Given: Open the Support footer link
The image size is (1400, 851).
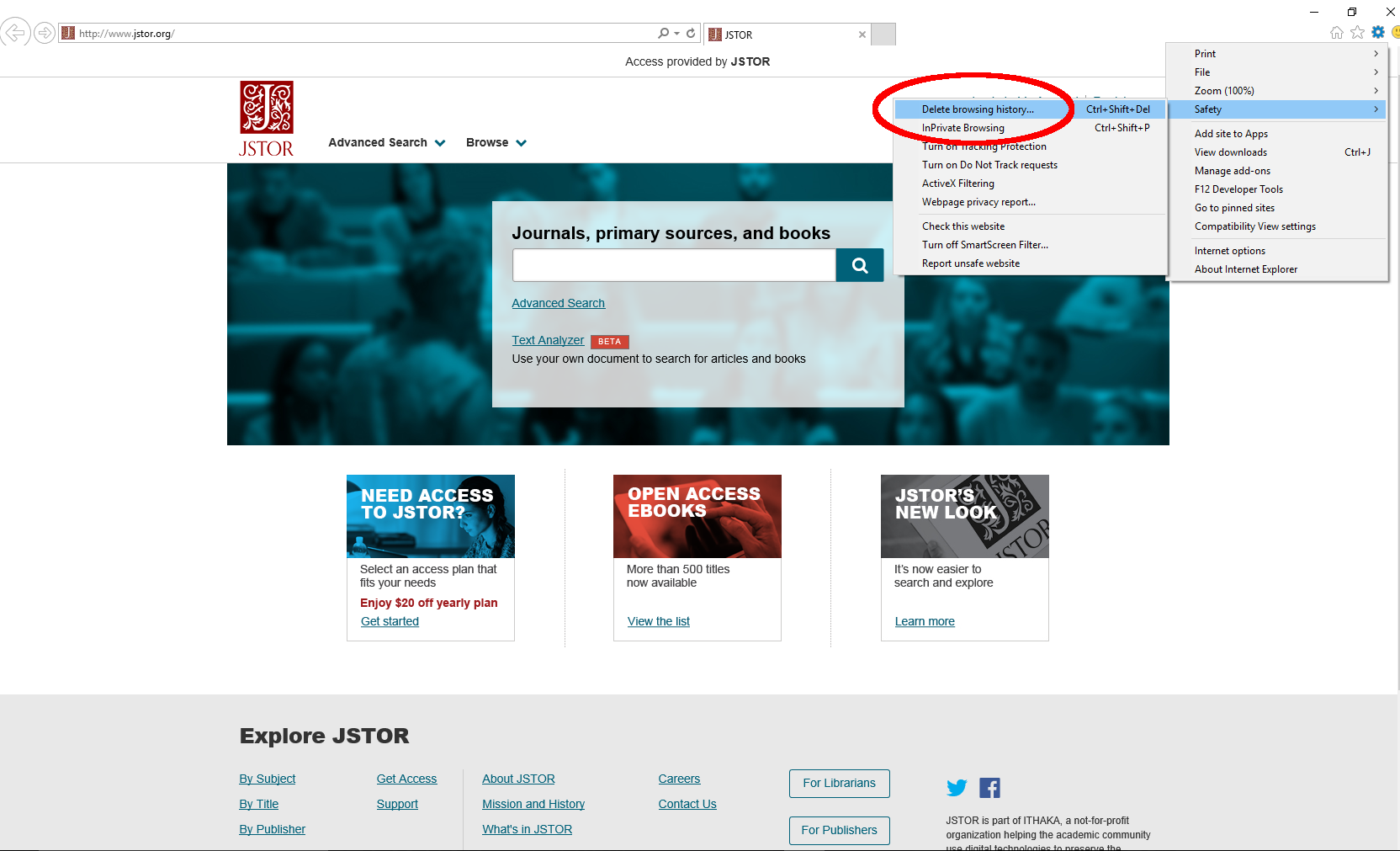Looking at the screenshot, I should 397,804.
